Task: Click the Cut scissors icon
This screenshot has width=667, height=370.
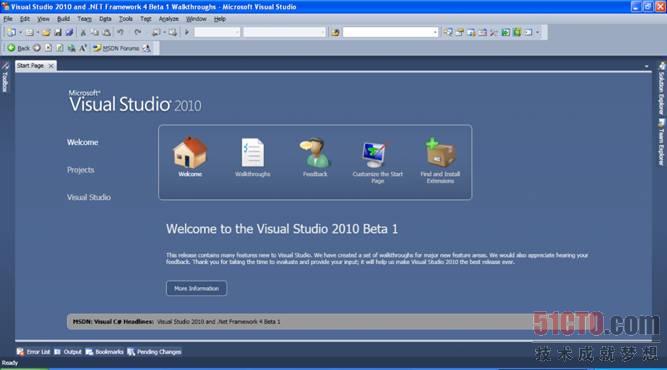Action: coord(83,32)
